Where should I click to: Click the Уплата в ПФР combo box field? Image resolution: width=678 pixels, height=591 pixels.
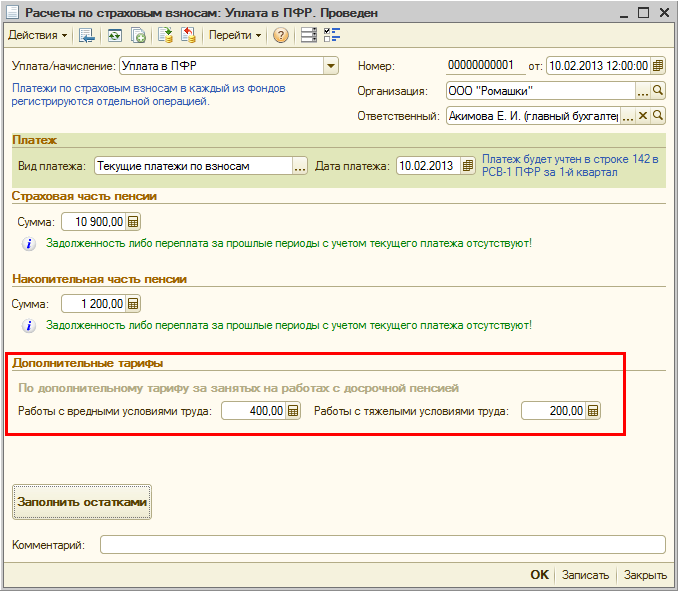tap(221, 66)
